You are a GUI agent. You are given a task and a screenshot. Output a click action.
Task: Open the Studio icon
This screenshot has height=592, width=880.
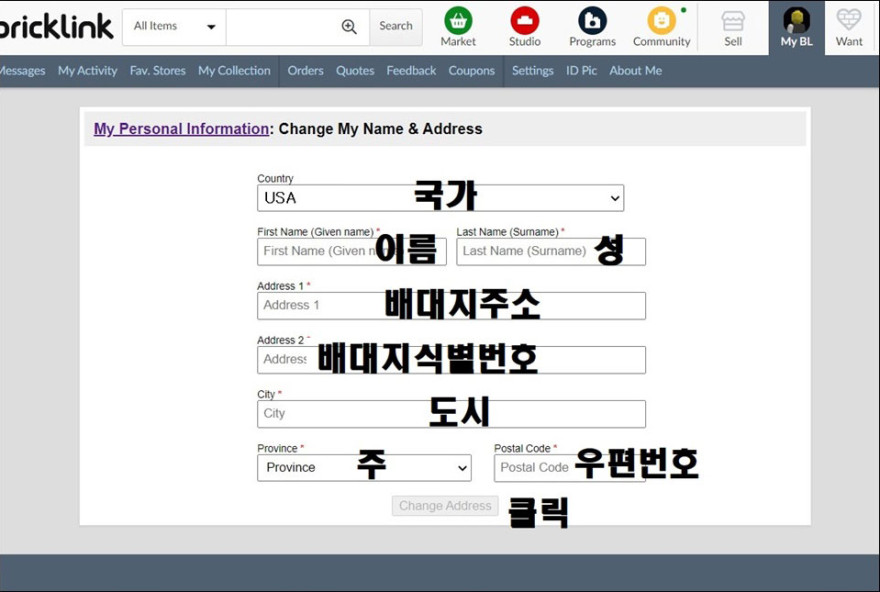tap(525, 21)
